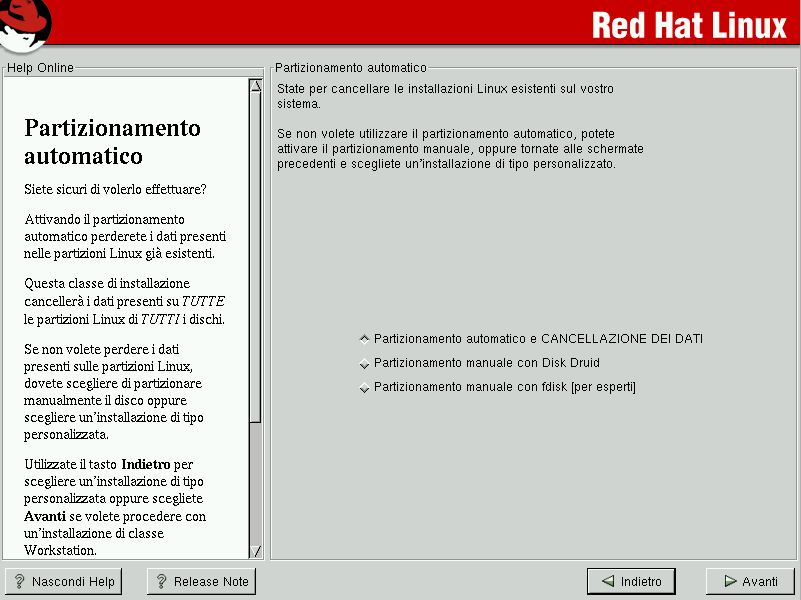Hide help using the Nascondi Help button
The height and width of the screenshot is (600, 801).
pos(63,581)
